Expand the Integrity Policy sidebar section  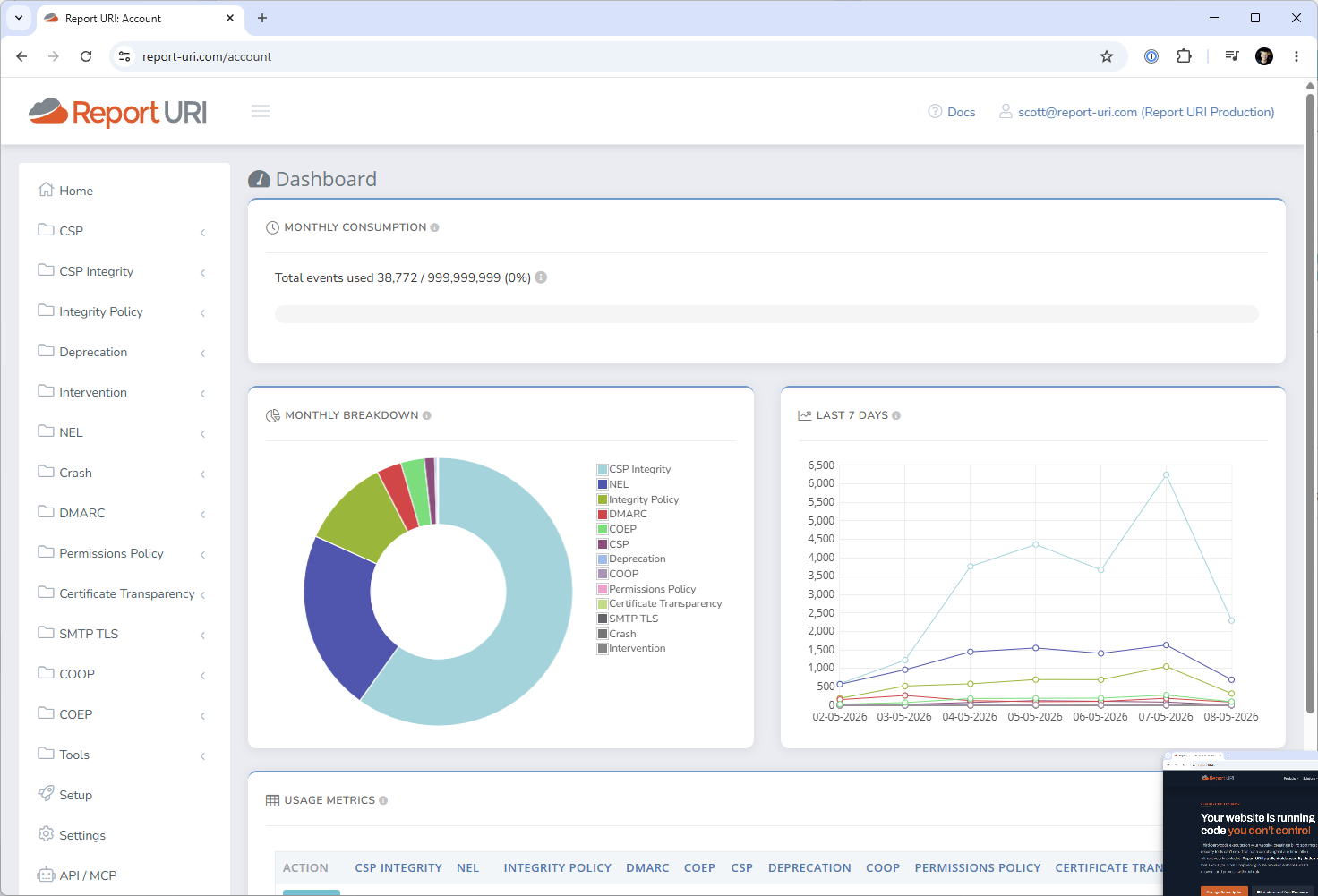point(124,311)
